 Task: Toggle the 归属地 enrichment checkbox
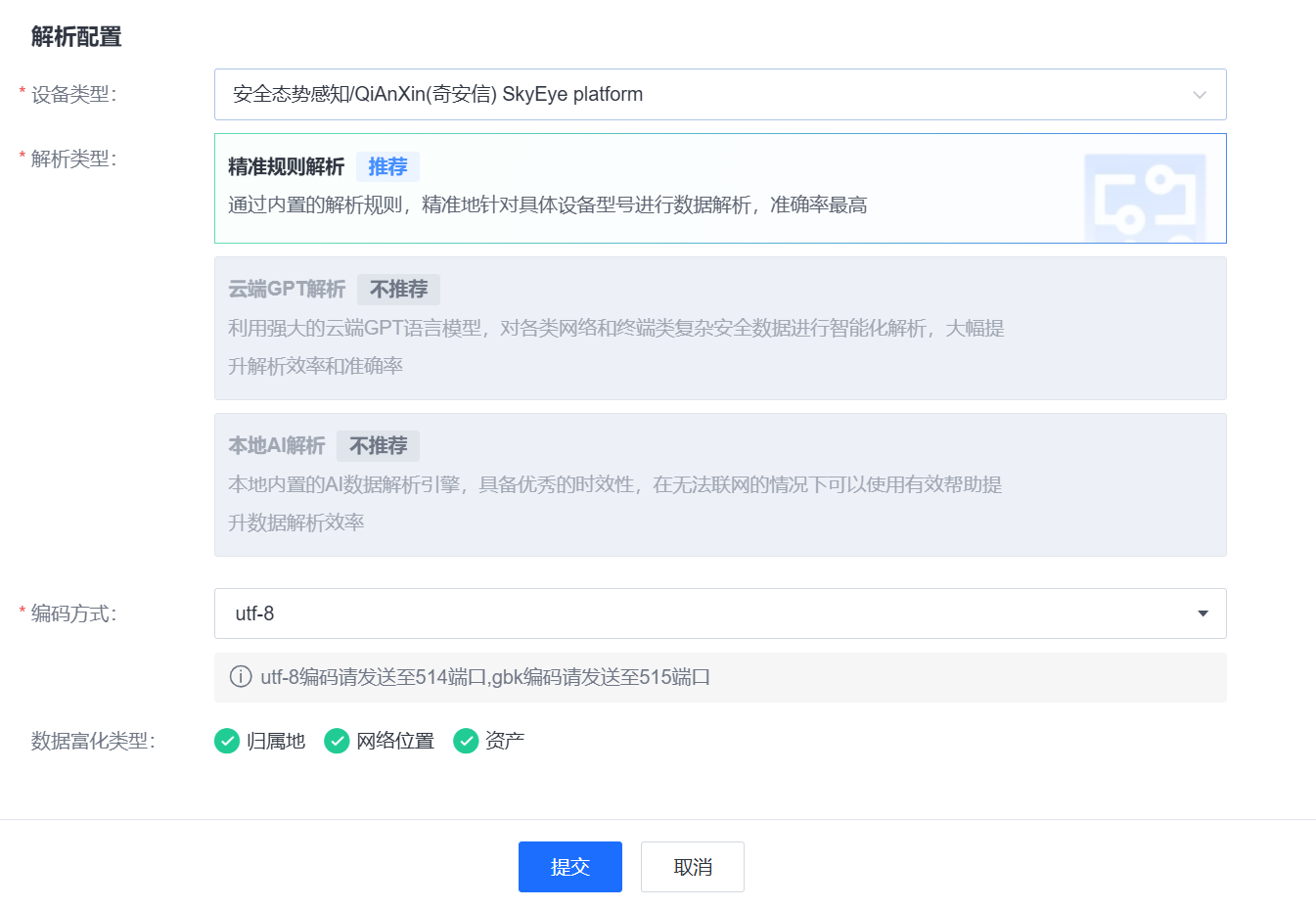pyautogui.click(x=227, y=742)
